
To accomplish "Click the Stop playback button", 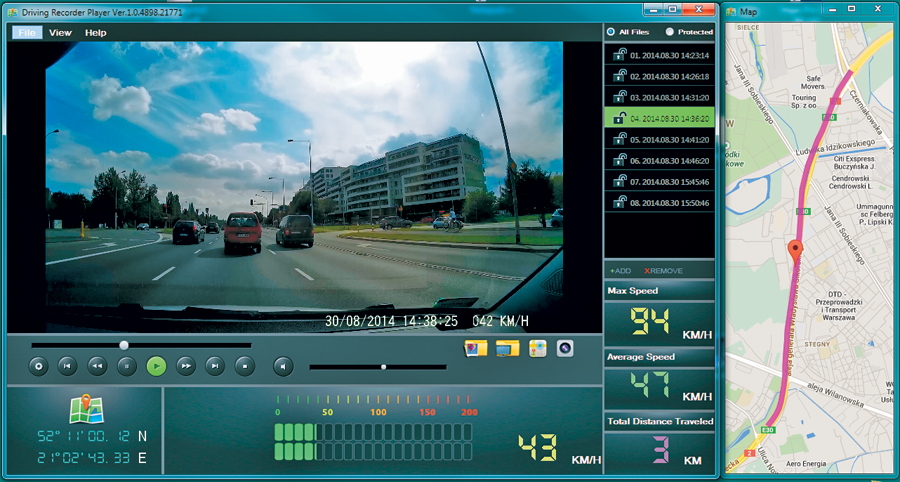I will [x=243, y=366].
